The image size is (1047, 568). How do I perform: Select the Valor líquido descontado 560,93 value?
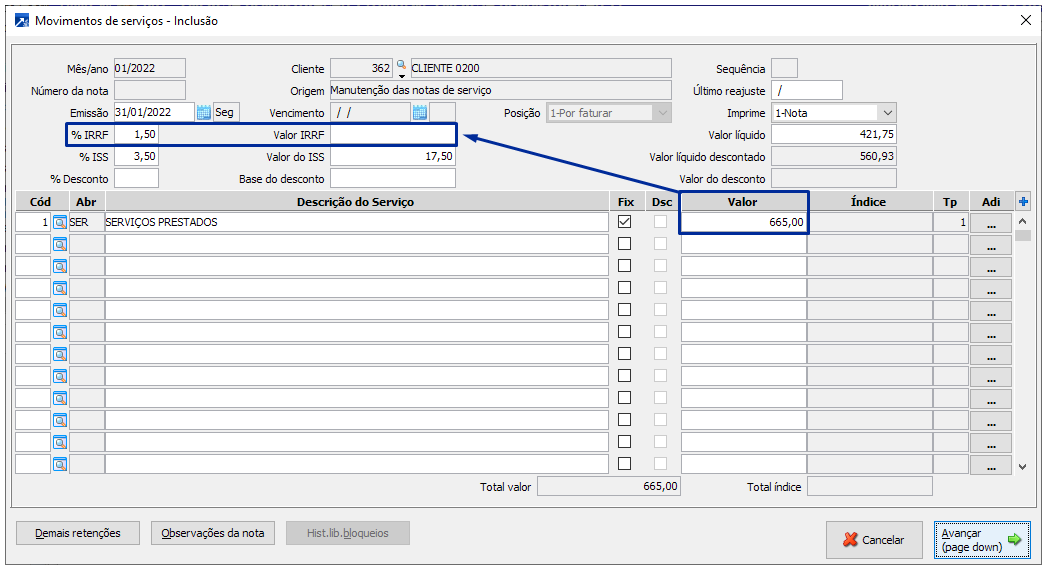(x=833, y=157)
